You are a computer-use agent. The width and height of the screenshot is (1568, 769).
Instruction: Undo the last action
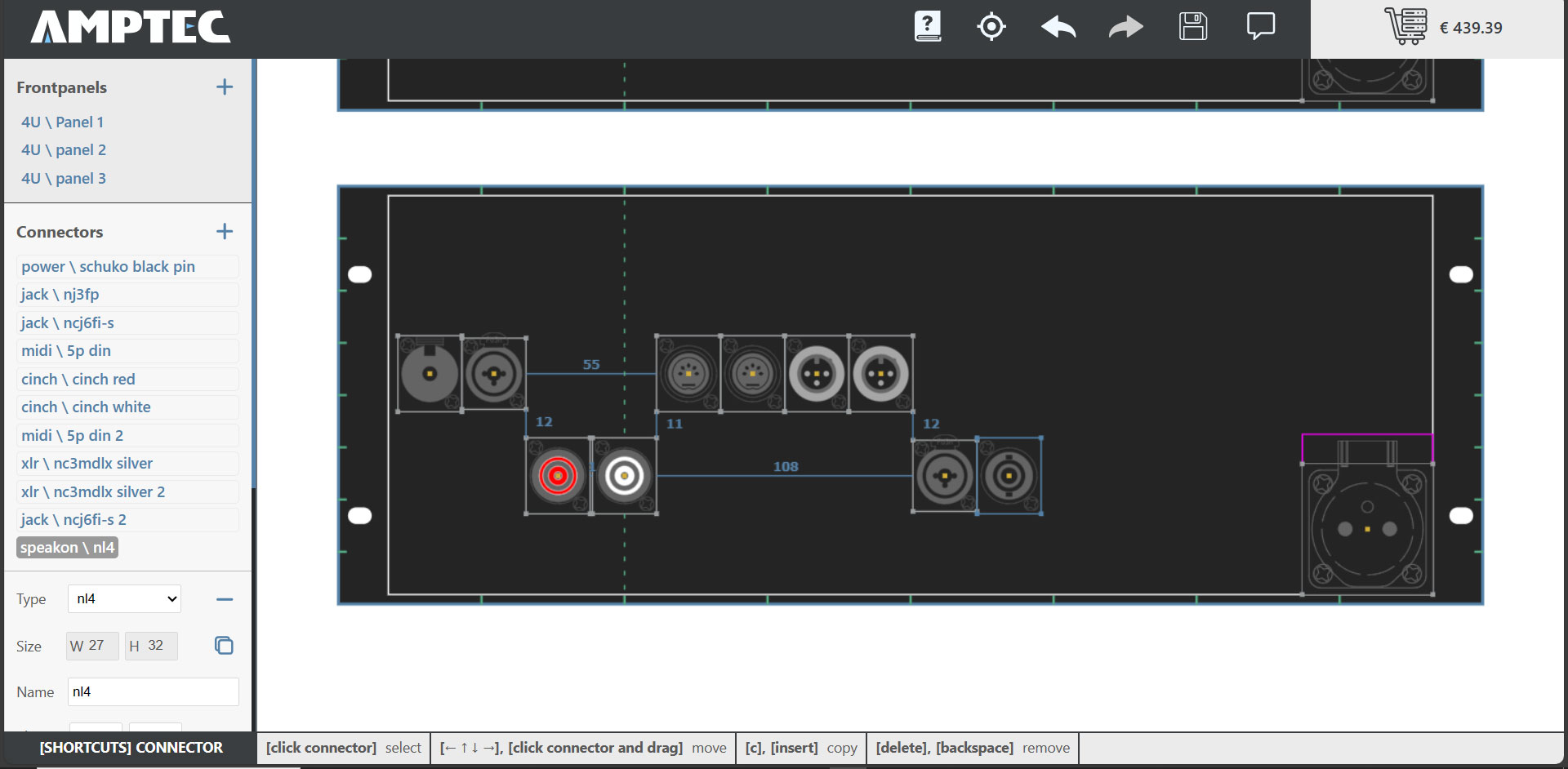tap(1058, 27)
